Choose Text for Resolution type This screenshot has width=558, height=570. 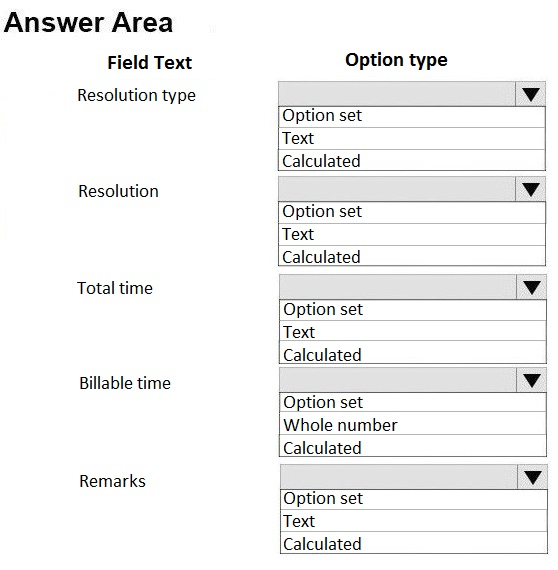click(412, 139)
